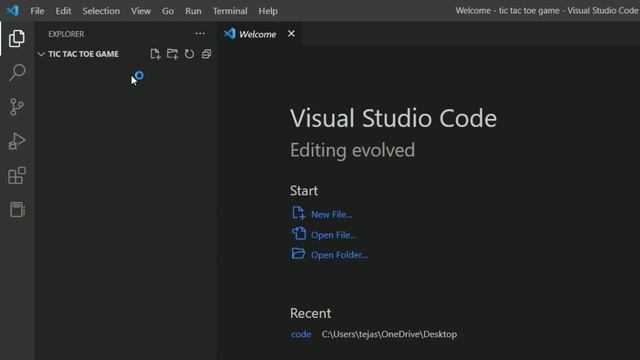
Task: Open Explorer views and more actions menu
Action: (200, 34)
